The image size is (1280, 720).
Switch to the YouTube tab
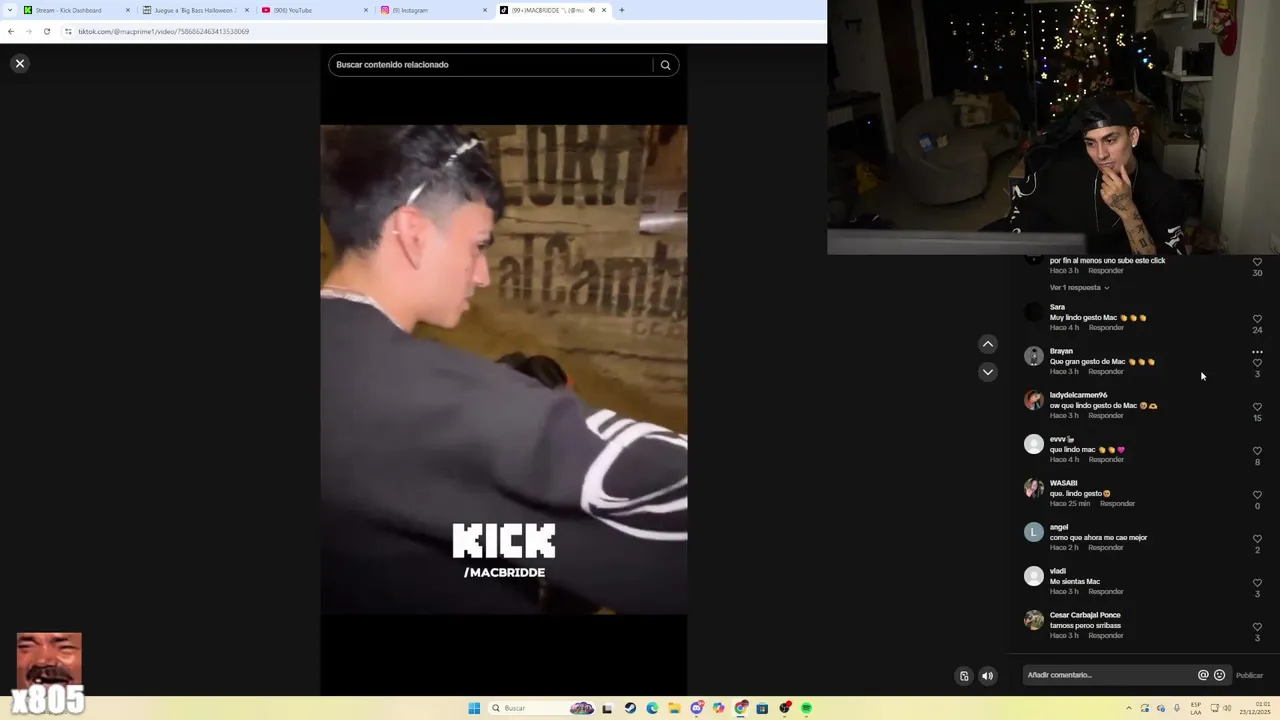pos(314,10)
